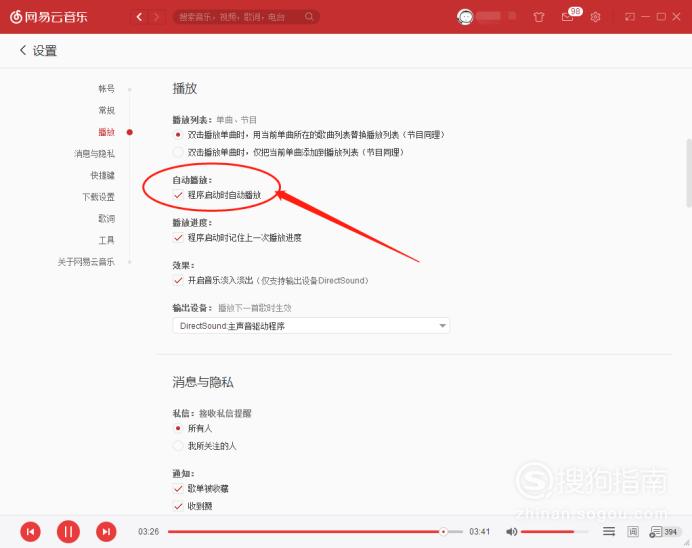Go to 常规 settings section

pos(106,110)
